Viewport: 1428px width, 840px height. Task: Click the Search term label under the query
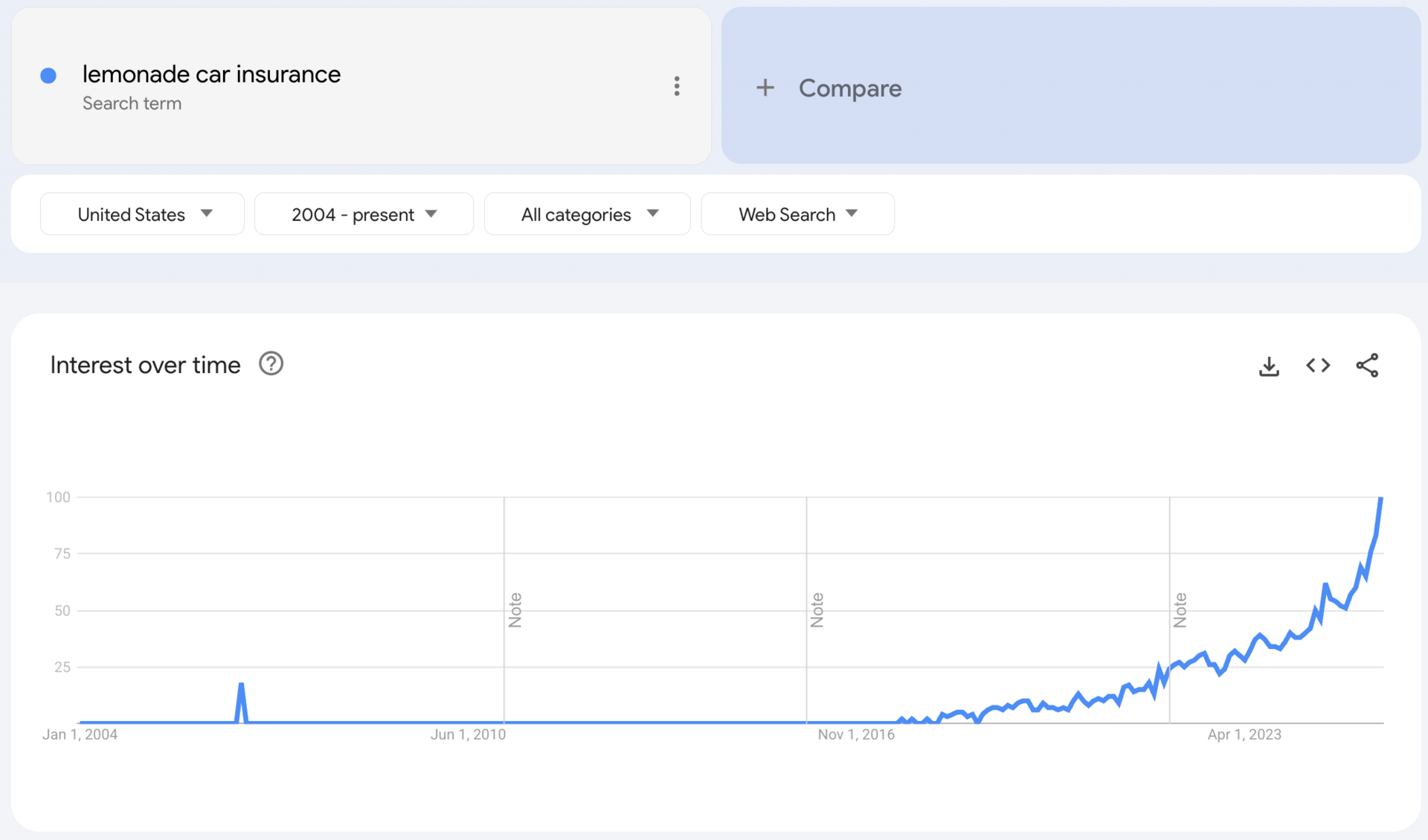tap(132, 103)
